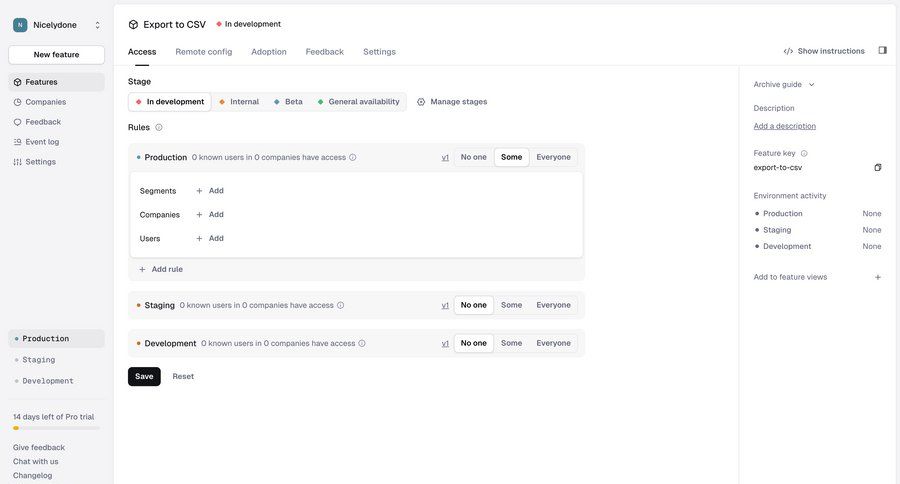The image size is (900, 484).
Task: Open the workspace switcher chevrons
Action: point(98,25)
